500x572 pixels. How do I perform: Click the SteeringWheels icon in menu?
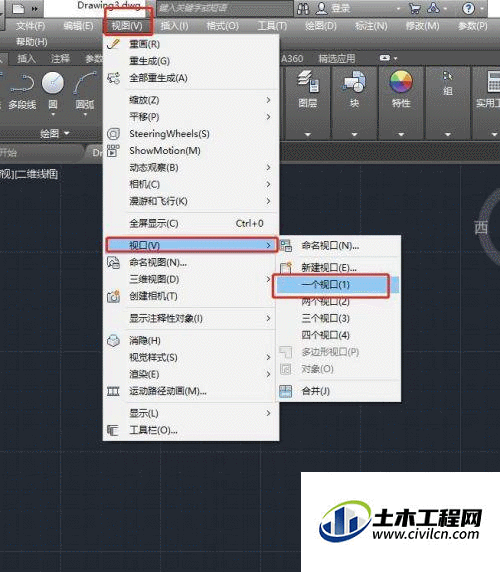[113, 134]
